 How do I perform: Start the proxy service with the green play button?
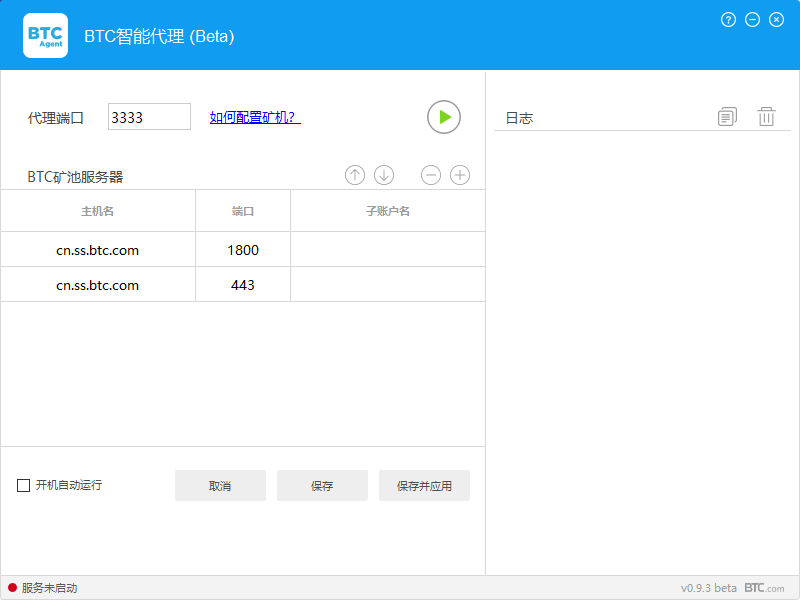[443, 117]
